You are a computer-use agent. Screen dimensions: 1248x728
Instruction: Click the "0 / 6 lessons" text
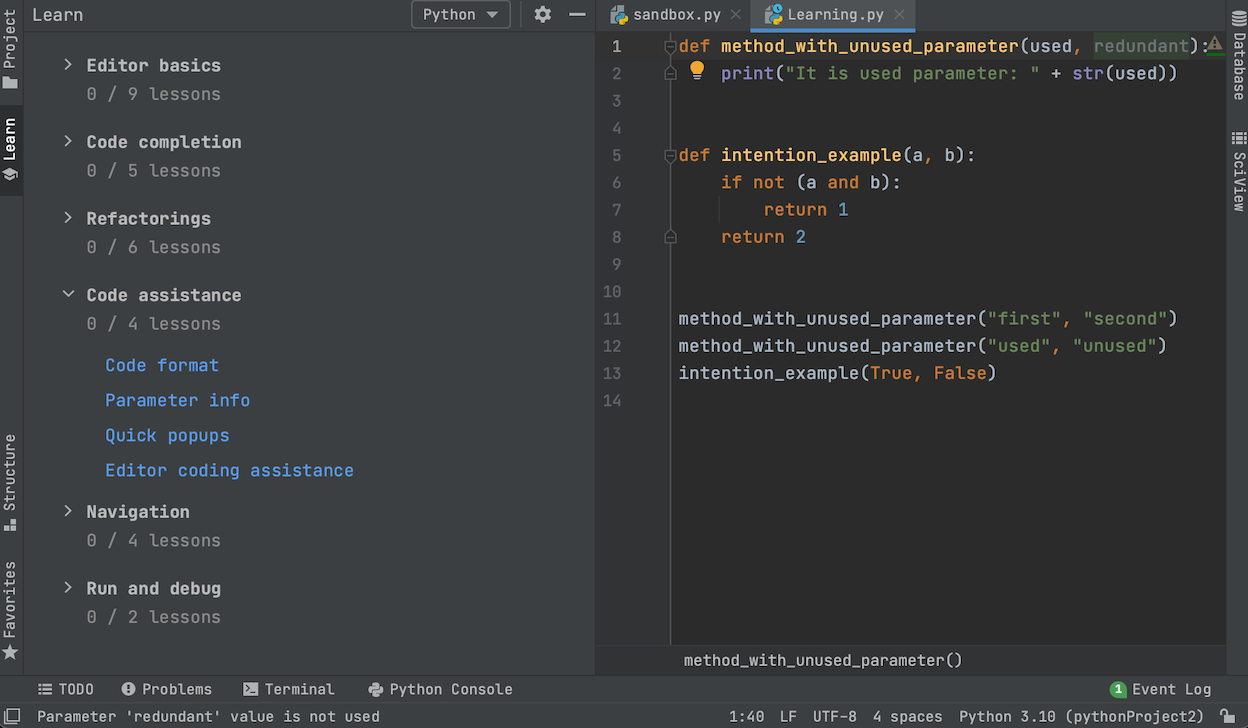click(154, 247)
